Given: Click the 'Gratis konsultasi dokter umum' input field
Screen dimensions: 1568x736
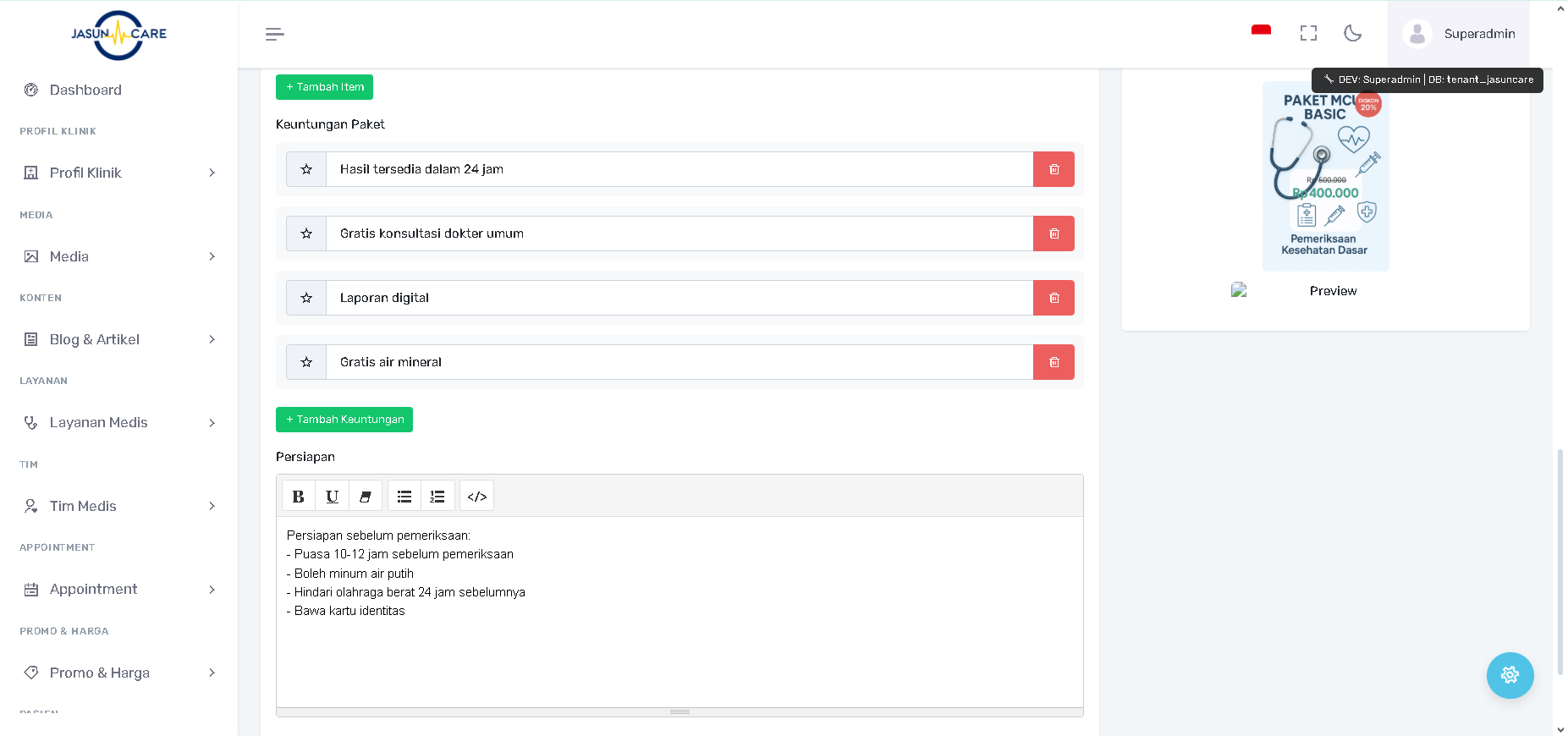Looking at the screenshot, I should 679,233.
